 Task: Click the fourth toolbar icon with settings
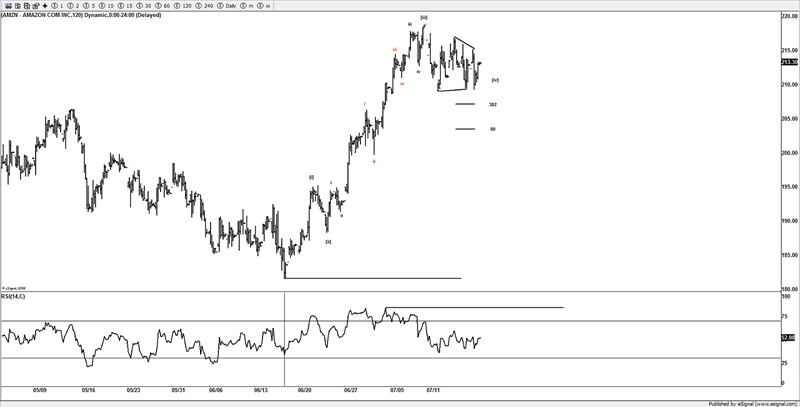[x=36, y=6]
